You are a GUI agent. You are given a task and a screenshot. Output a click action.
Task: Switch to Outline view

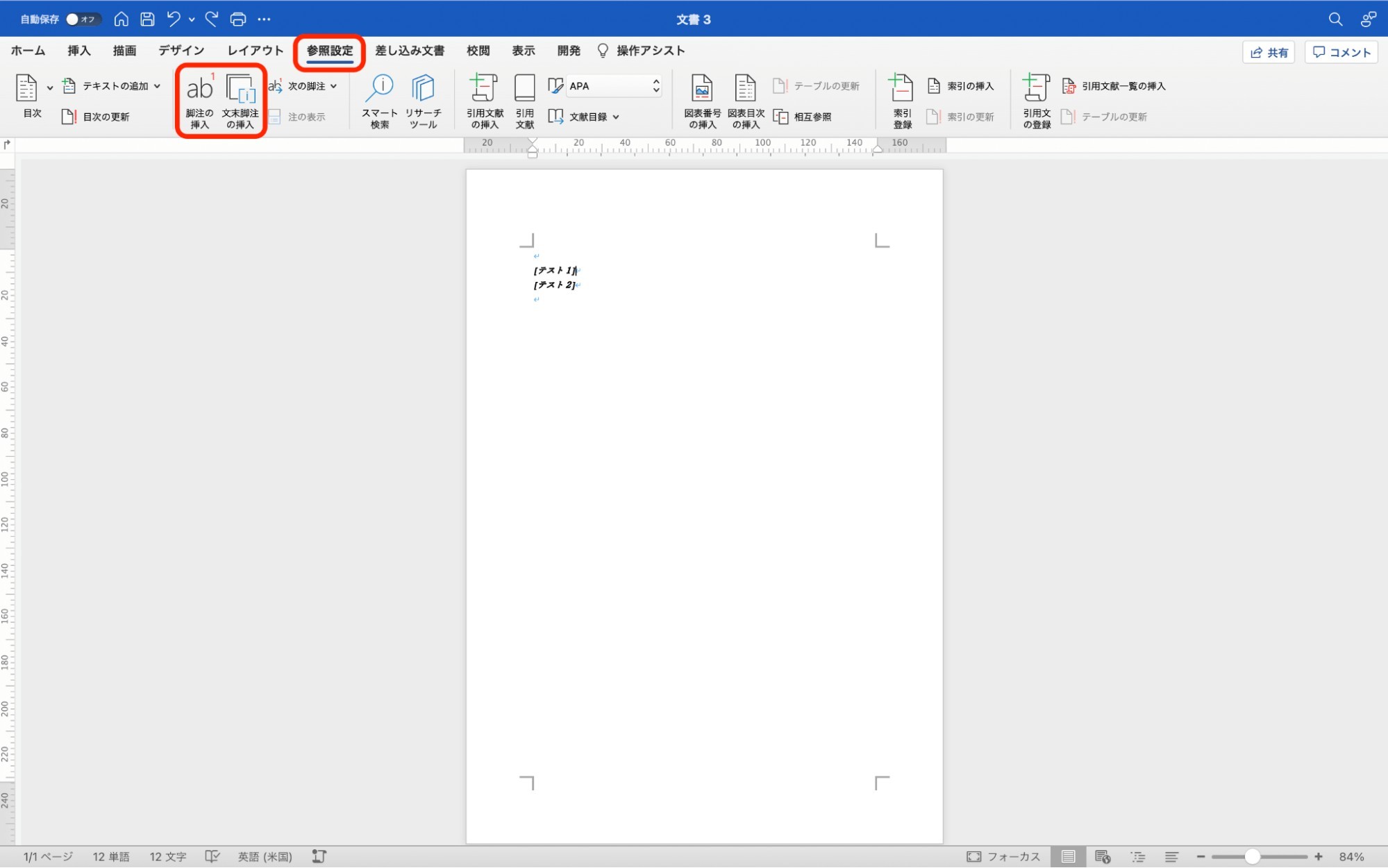pyautogui.click(x=1137, y=857)
